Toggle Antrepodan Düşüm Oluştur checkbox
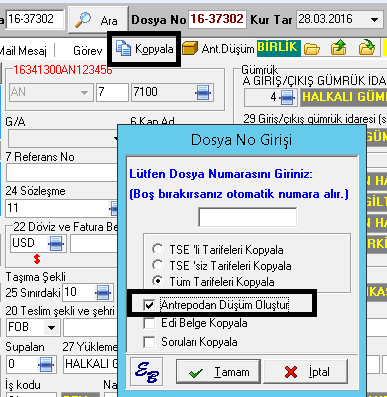 [x=149, y=305]
